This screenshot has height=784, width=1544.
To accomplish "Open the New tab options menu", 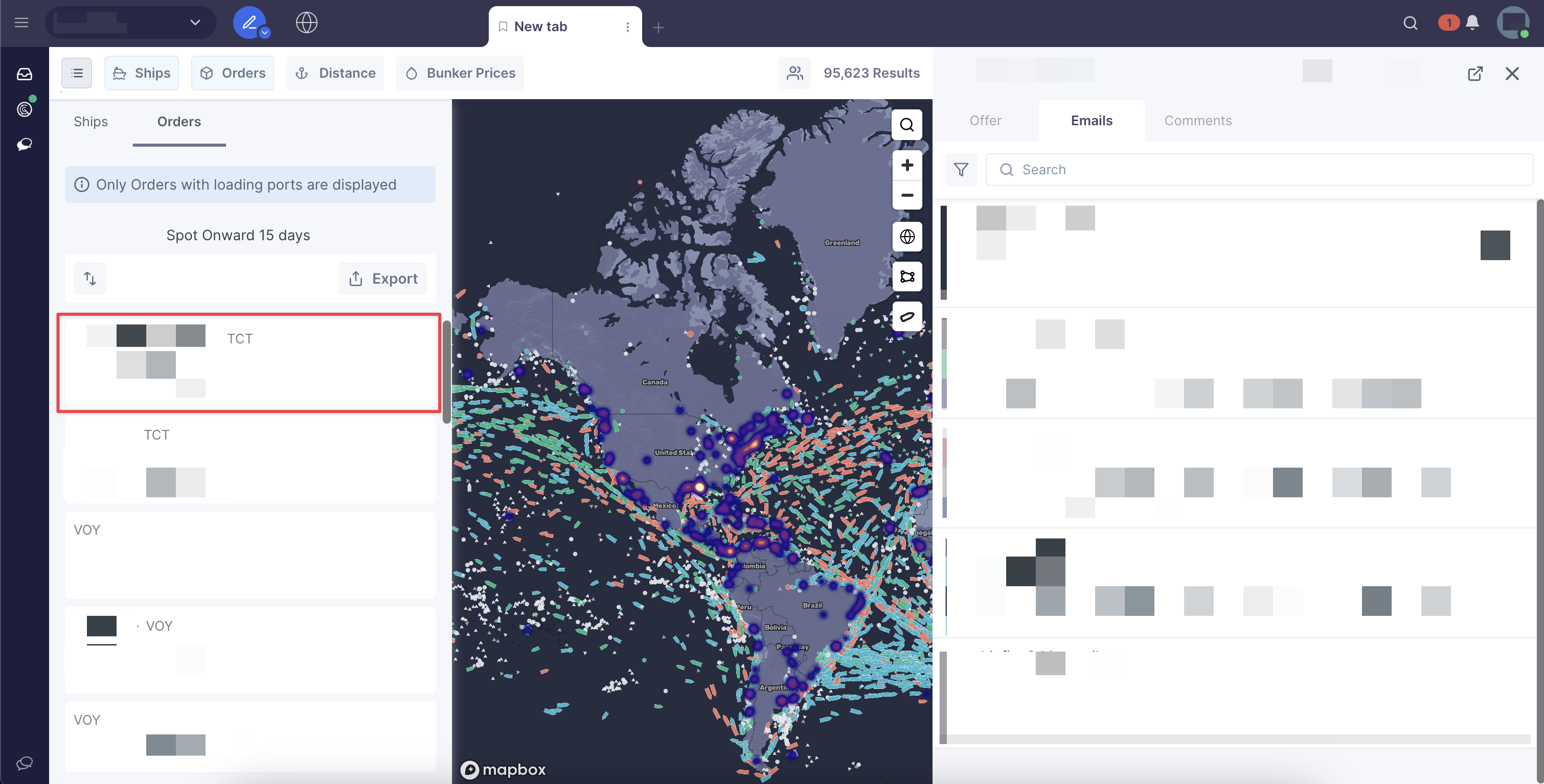I will tap(627, 27).
